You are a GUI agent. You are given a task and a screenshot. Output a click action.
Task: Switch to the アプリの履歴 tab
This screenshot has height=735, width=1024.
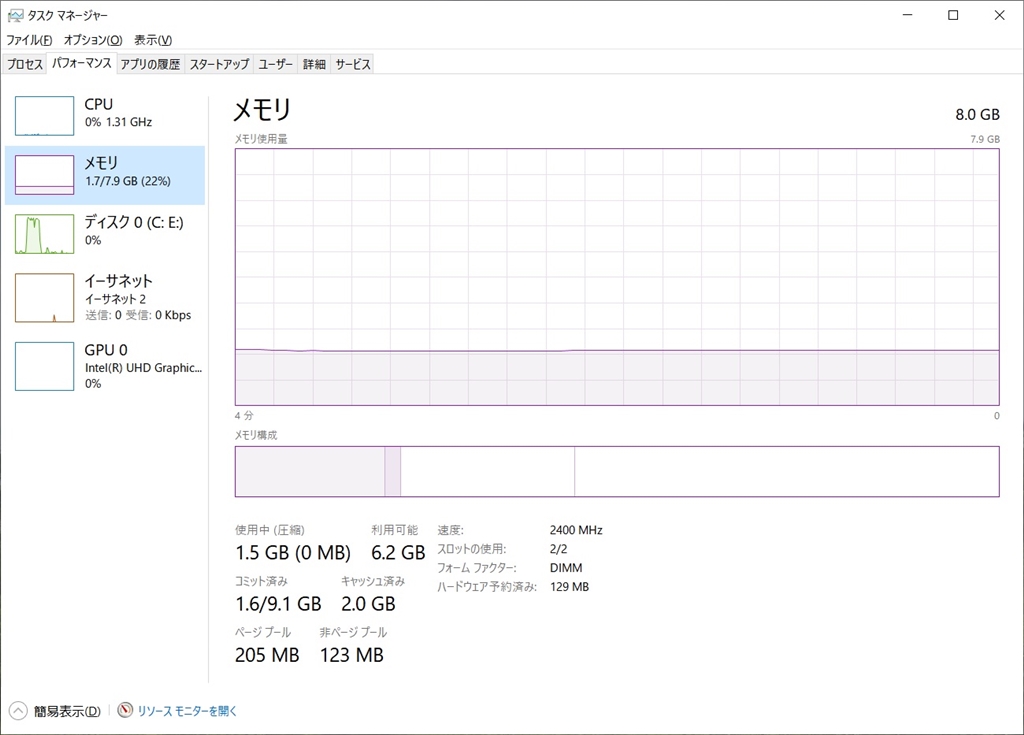(x=150, y=64)
